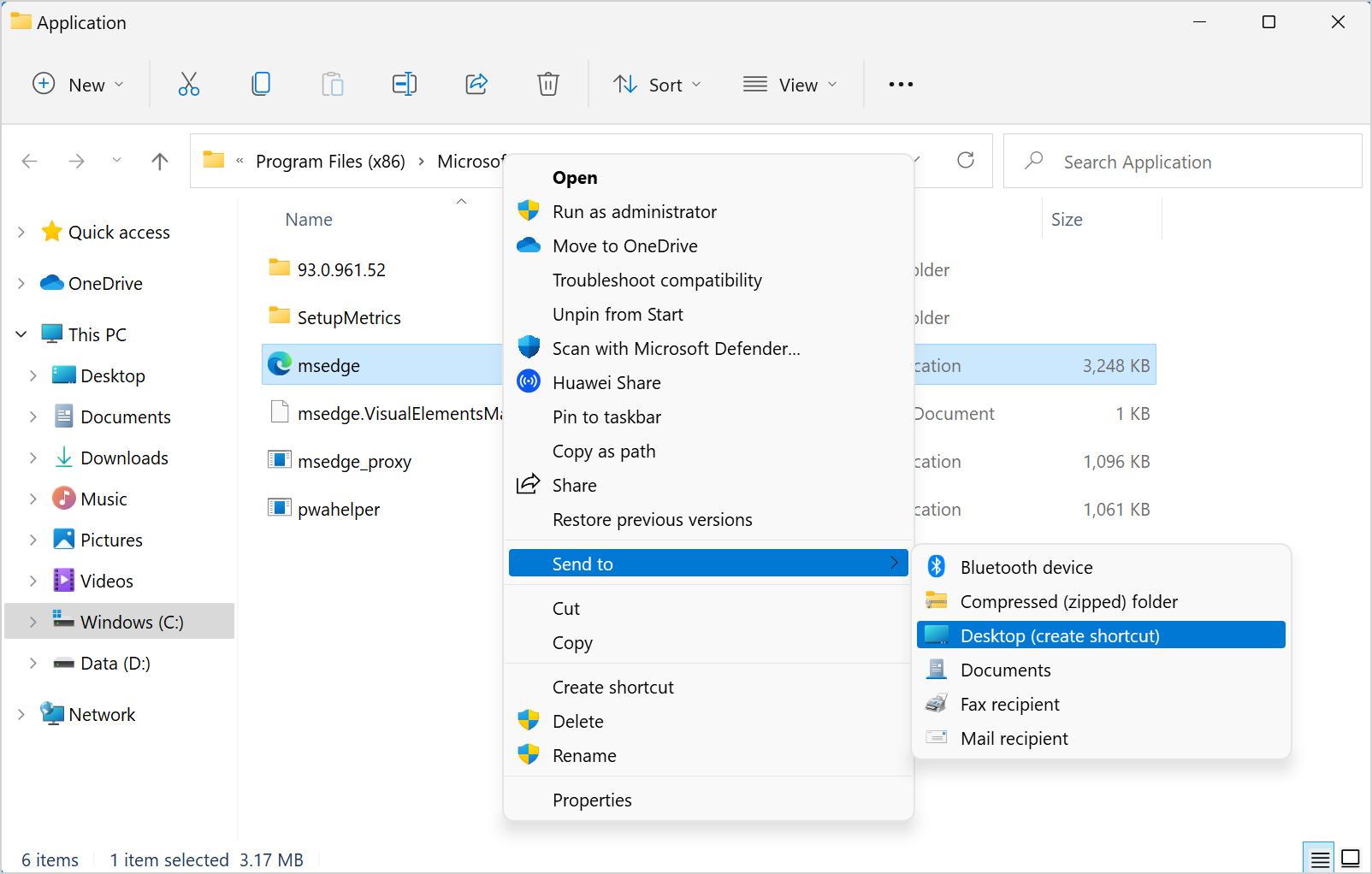
Task: Rename the file via the toolbar Rename icon
Action: [404, 84]
